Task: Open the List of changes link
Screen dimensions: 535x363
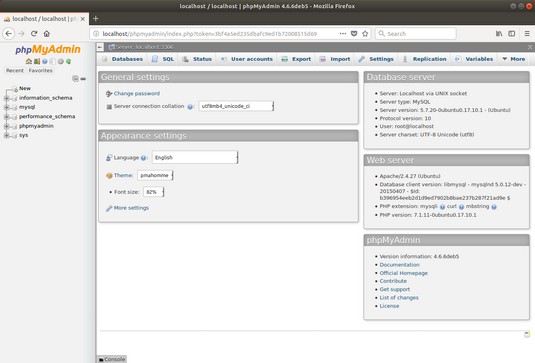Action: [x=399, y=297]
